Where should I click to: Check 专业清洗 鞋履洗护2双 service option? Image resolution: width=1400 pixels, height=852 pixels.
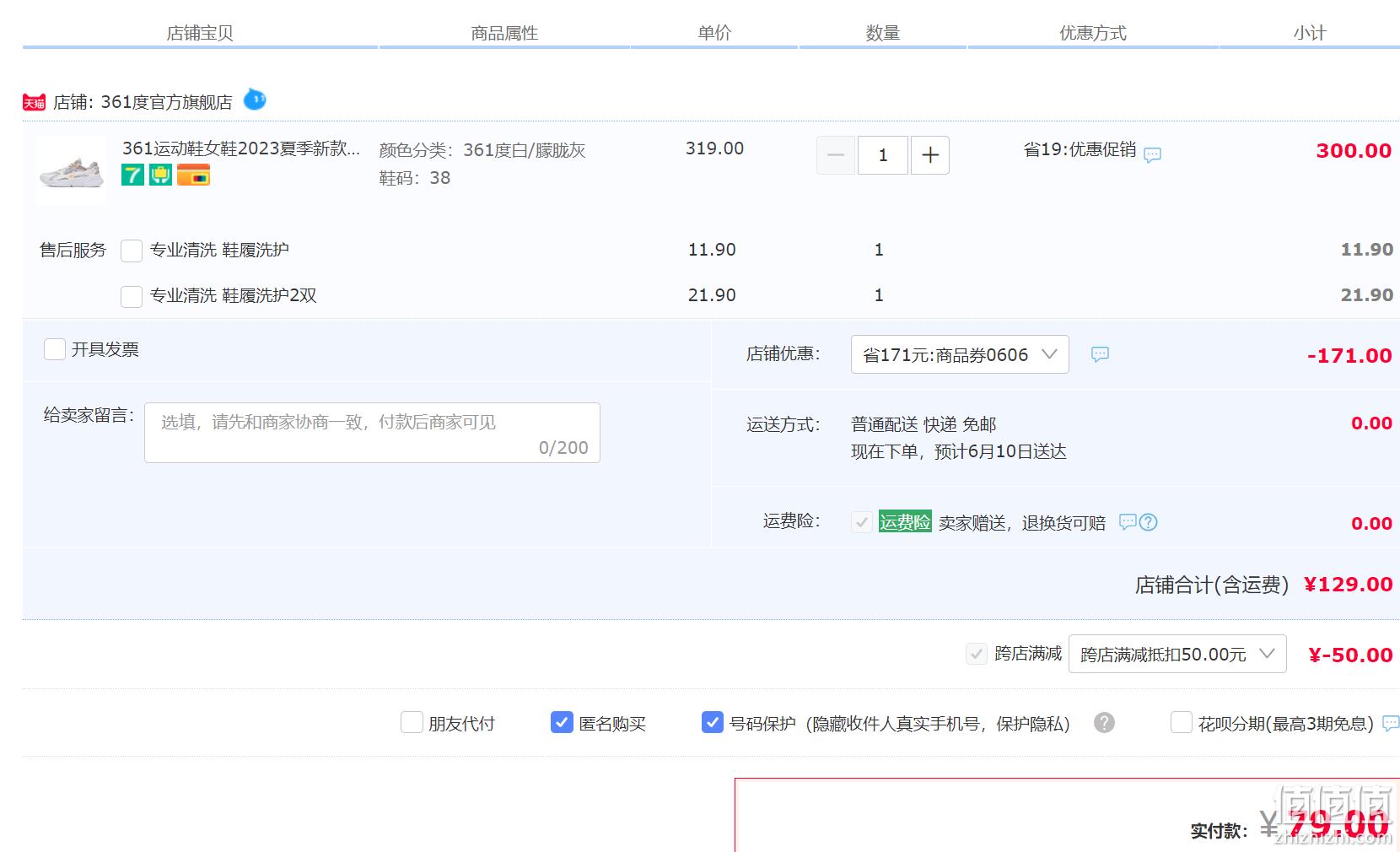click(x=132, y=296)
